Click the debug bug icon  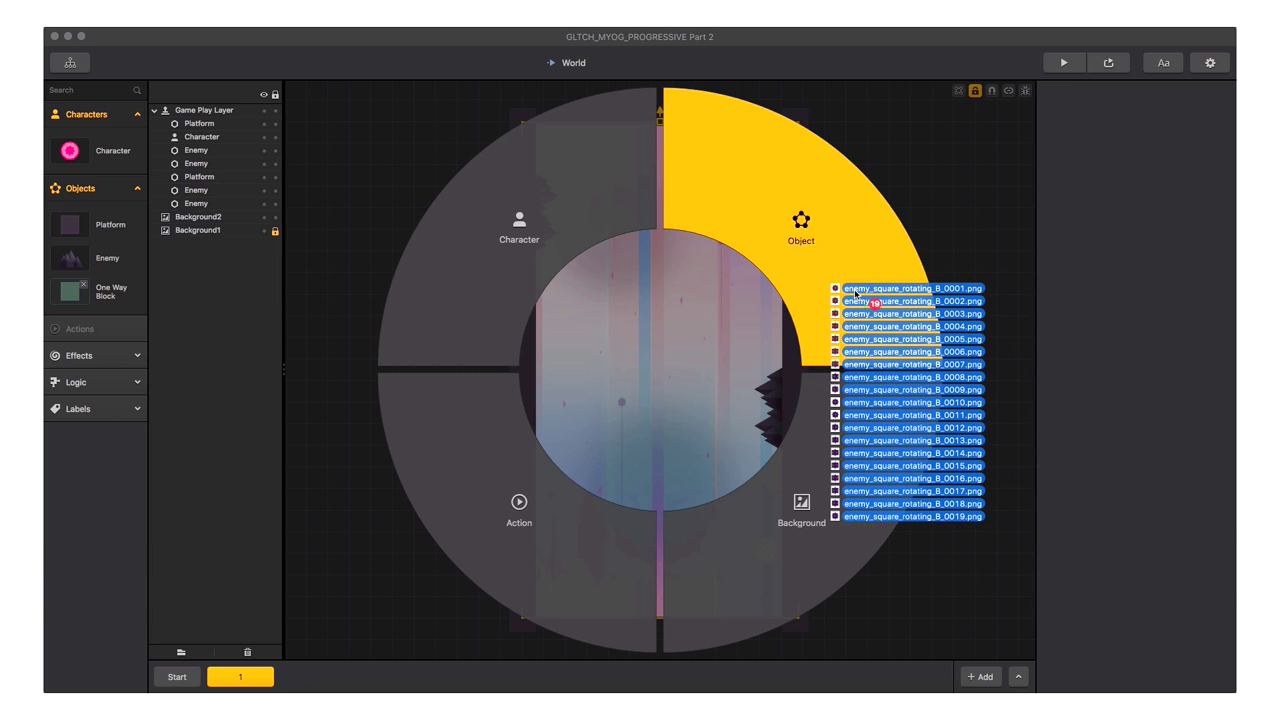1025,91
